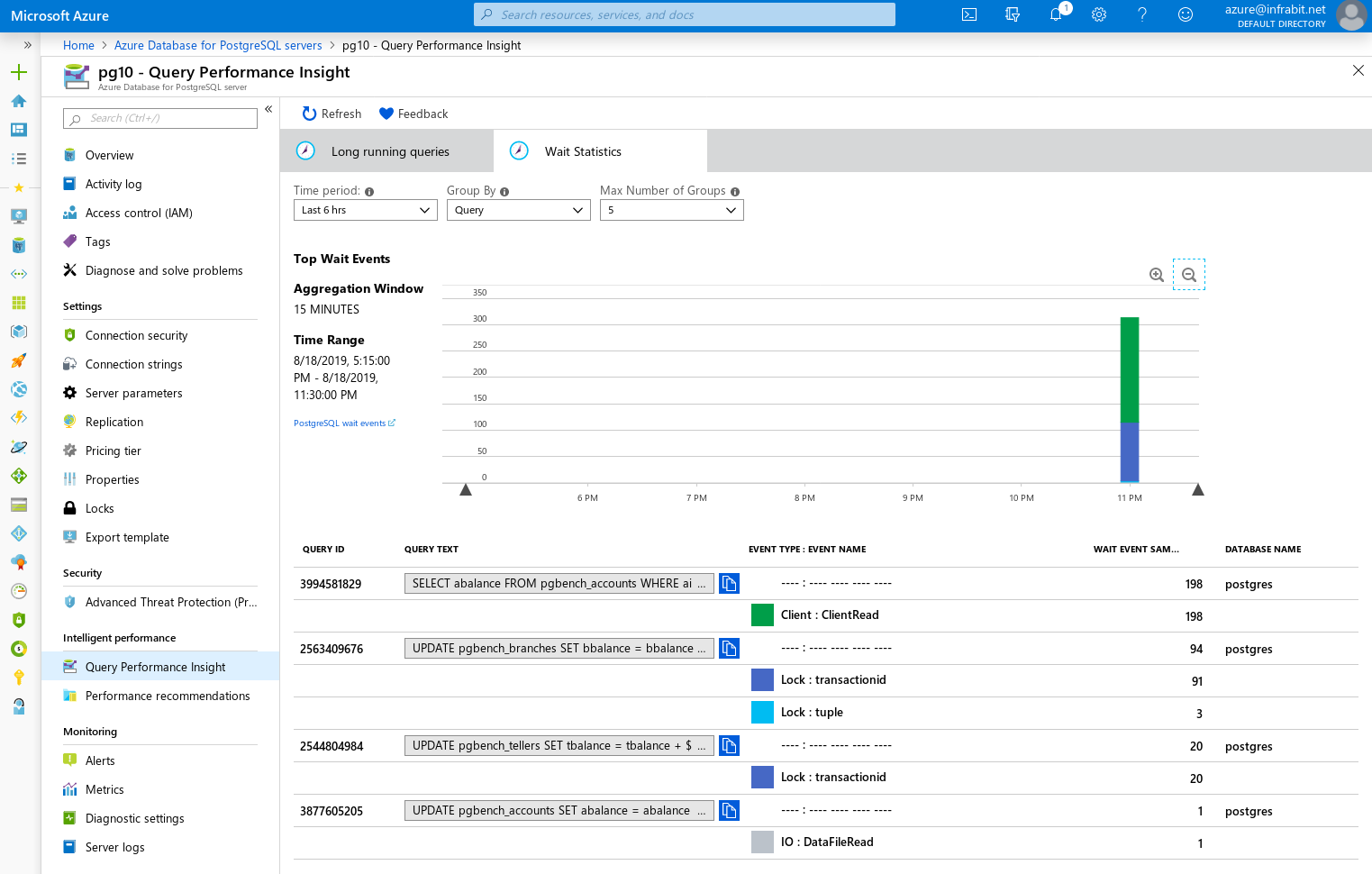Open All services list icon
This screenshot has width=1372, height=874.
(x=19, y=159)
